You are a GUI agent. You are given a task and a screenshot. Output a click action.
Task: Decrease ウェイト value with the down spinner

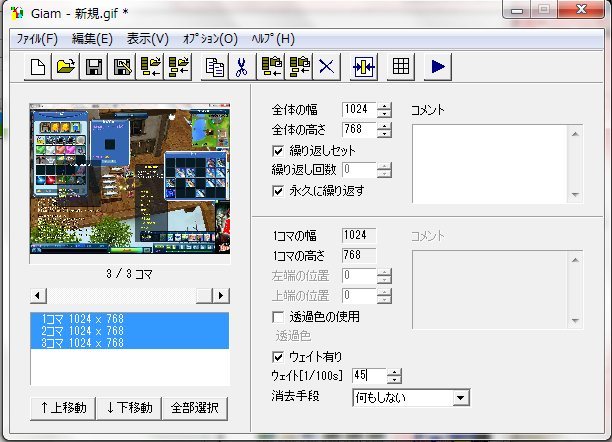[395, 380]
